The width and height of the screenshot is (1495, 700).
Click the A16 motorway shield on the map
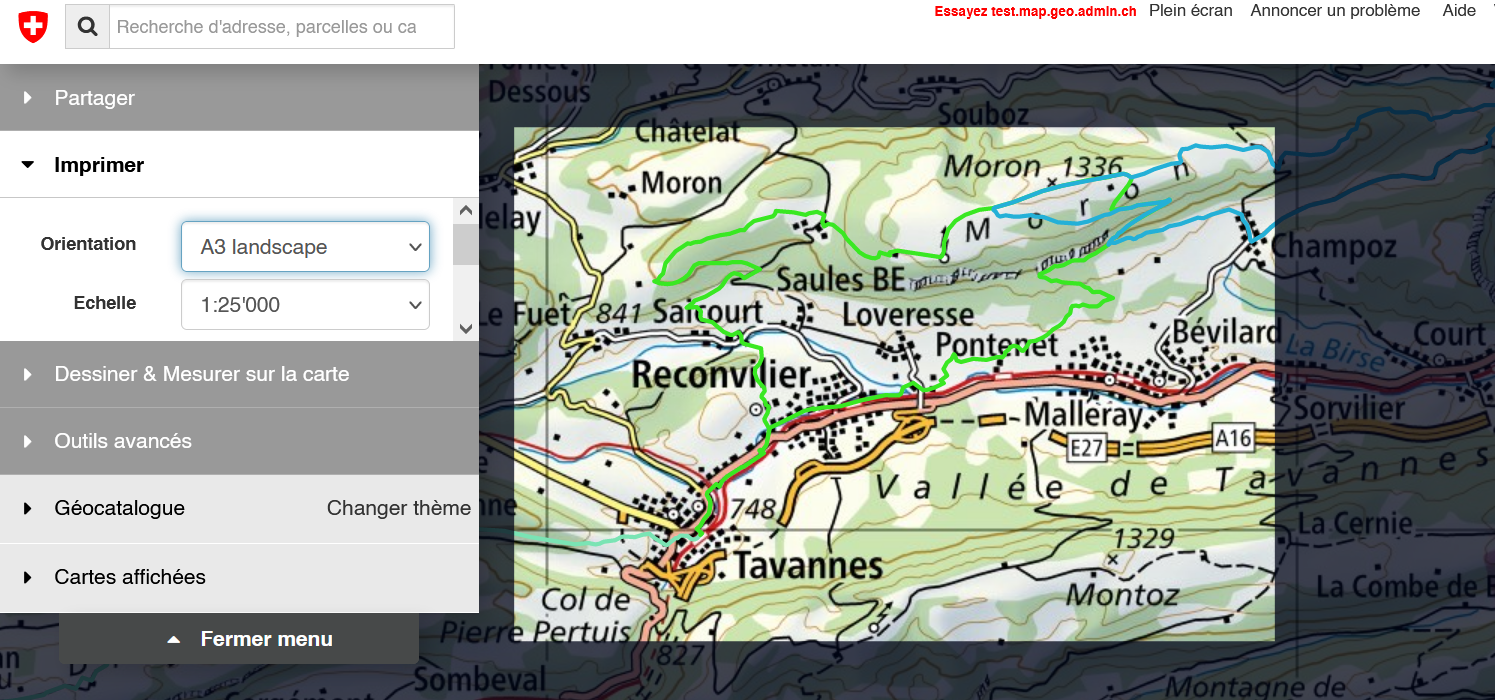coord(1232,437)
